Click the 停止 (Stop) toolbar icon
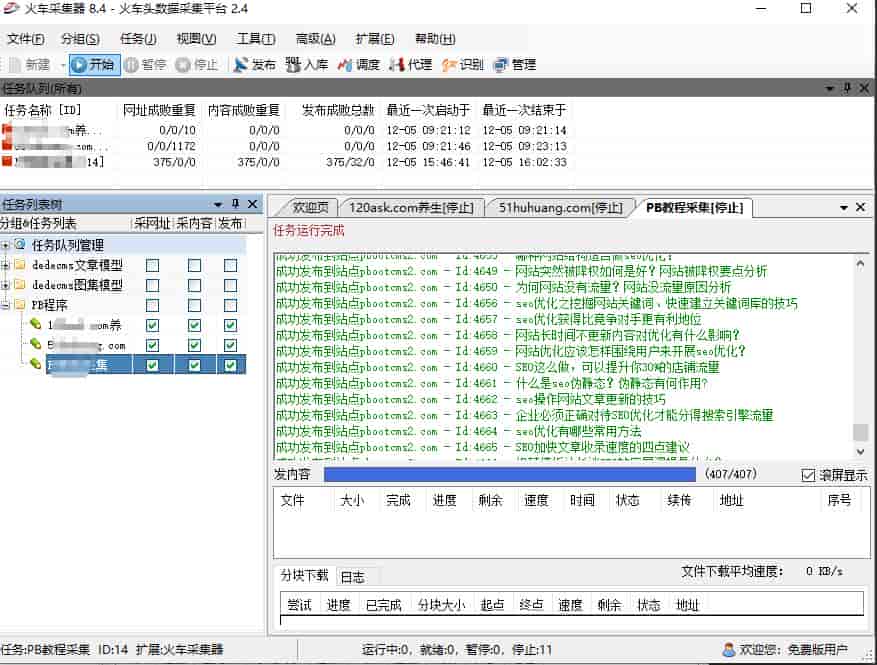Viewport: 877px width, 665px height. coord(198,66)
